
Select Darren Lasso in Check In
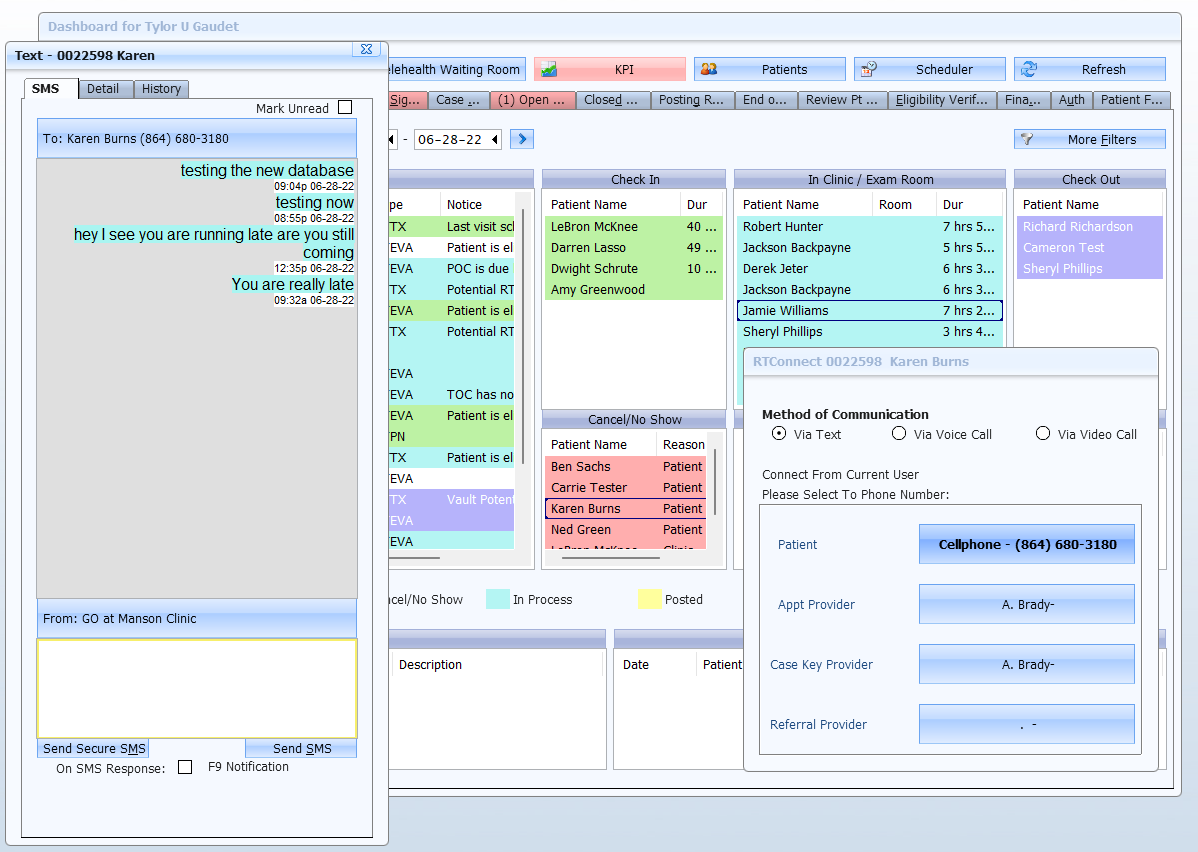[633, 248]
